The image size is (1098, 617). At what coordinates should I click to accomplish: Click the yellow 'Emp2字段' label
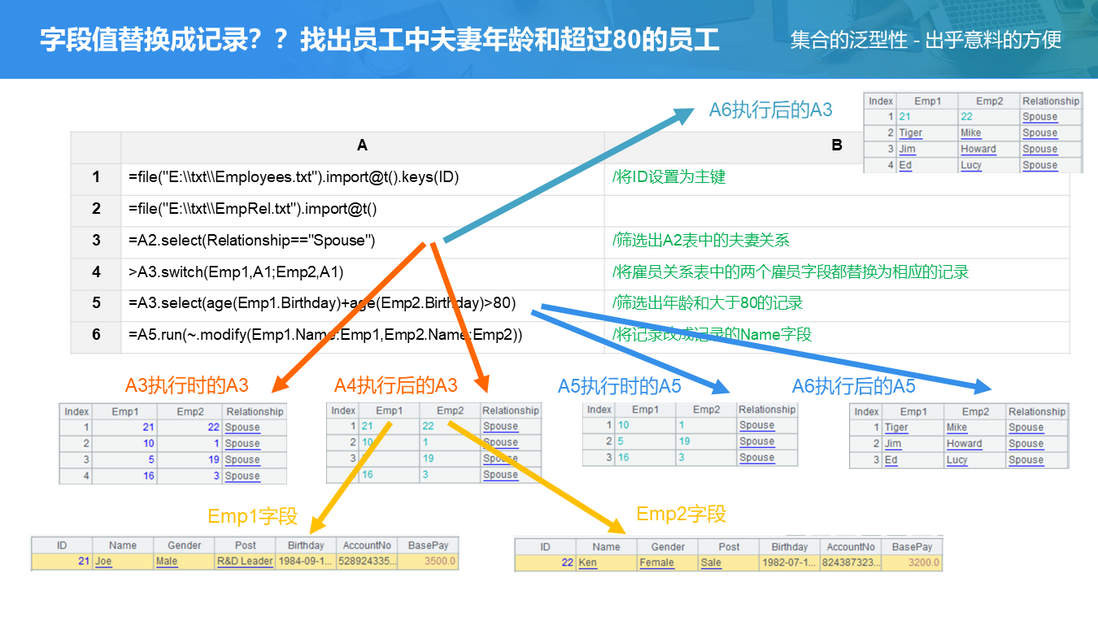681,514
